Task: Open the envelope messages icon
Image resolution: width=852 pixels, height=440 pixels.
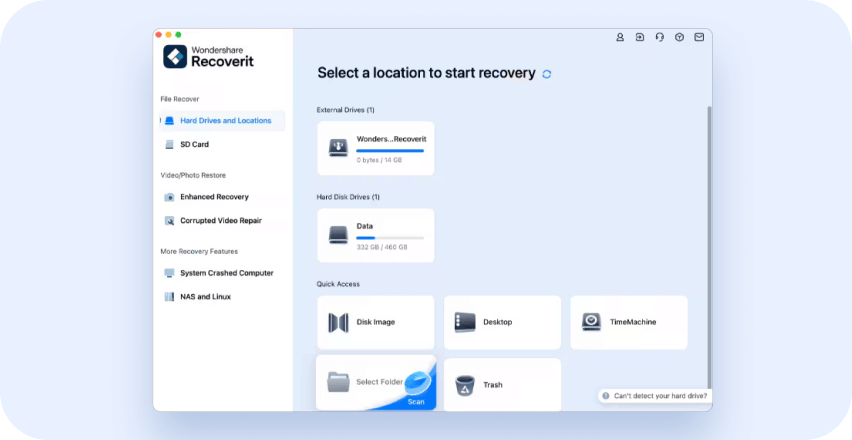Action: 699,37
